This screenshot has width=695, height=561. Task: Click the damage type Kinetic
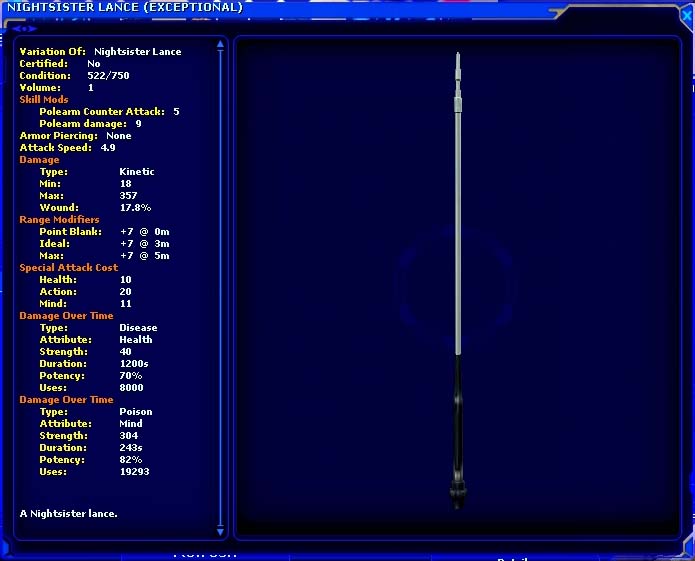(137, 171)
